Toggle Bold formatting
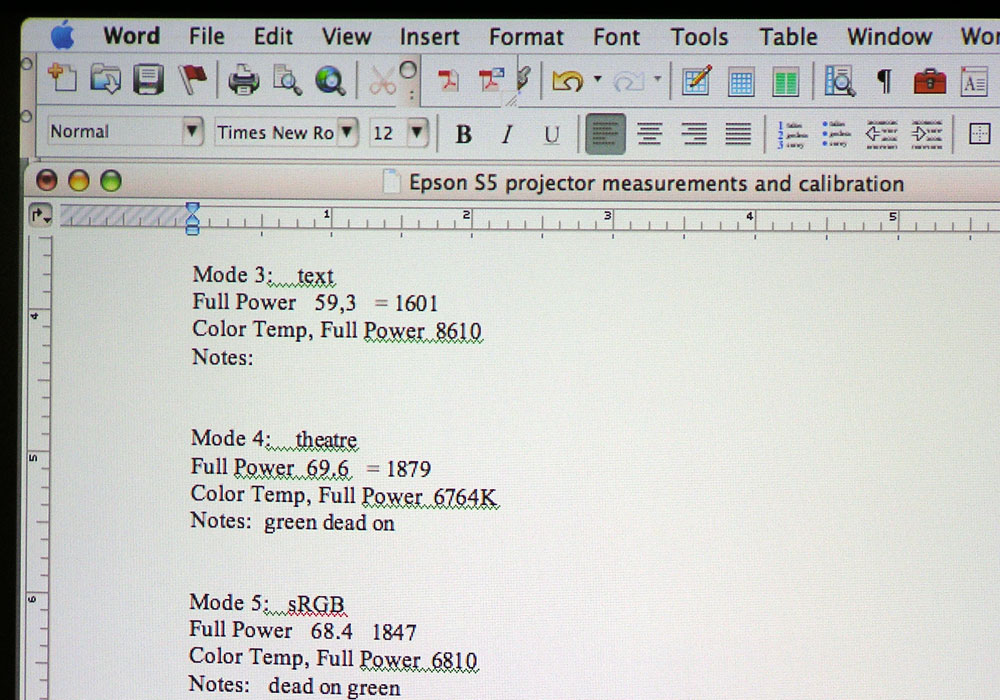 tap(463, 134)
